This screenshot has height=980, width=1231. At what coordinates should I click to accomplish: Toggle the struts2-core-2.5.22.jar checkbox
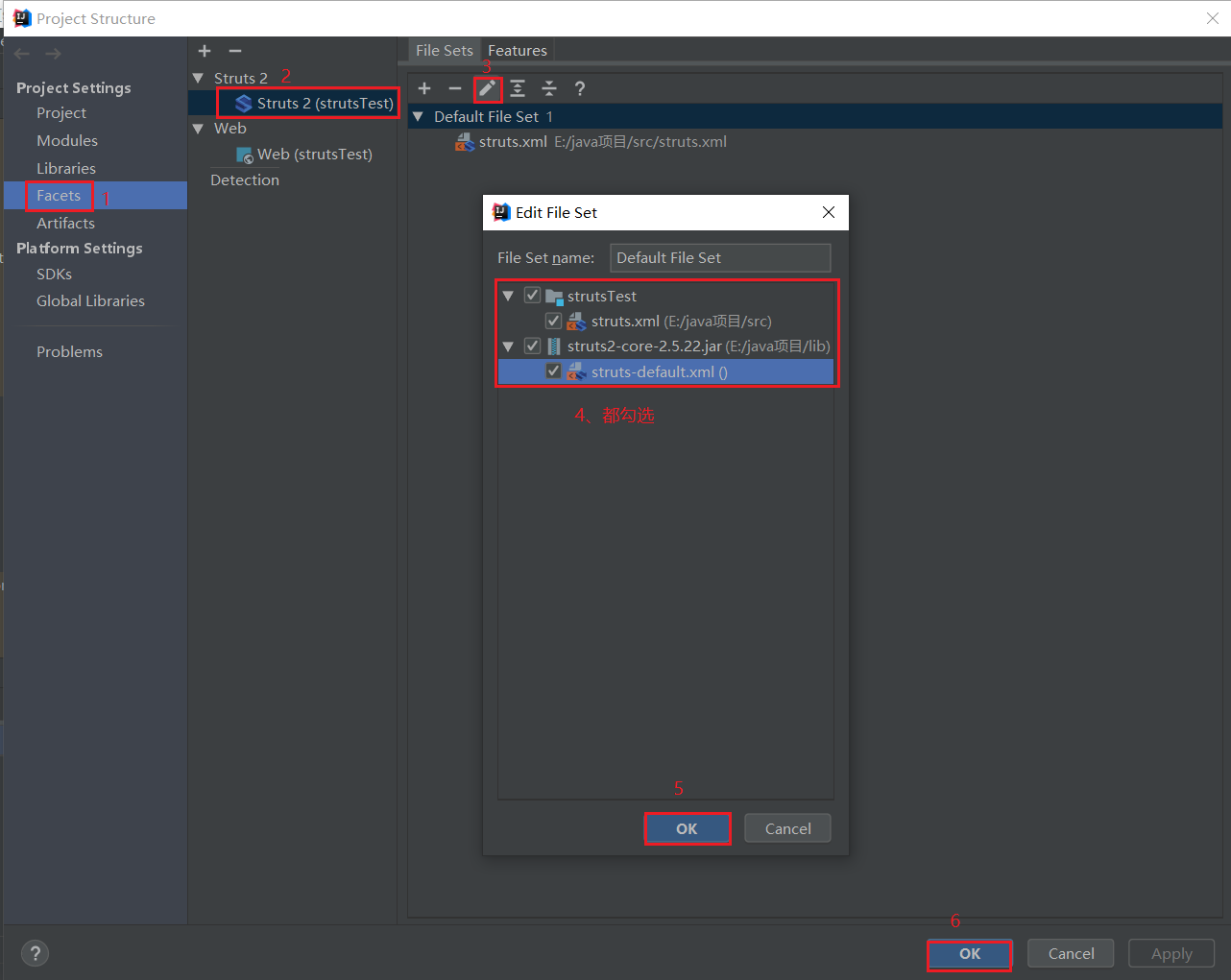pos(532,346)
